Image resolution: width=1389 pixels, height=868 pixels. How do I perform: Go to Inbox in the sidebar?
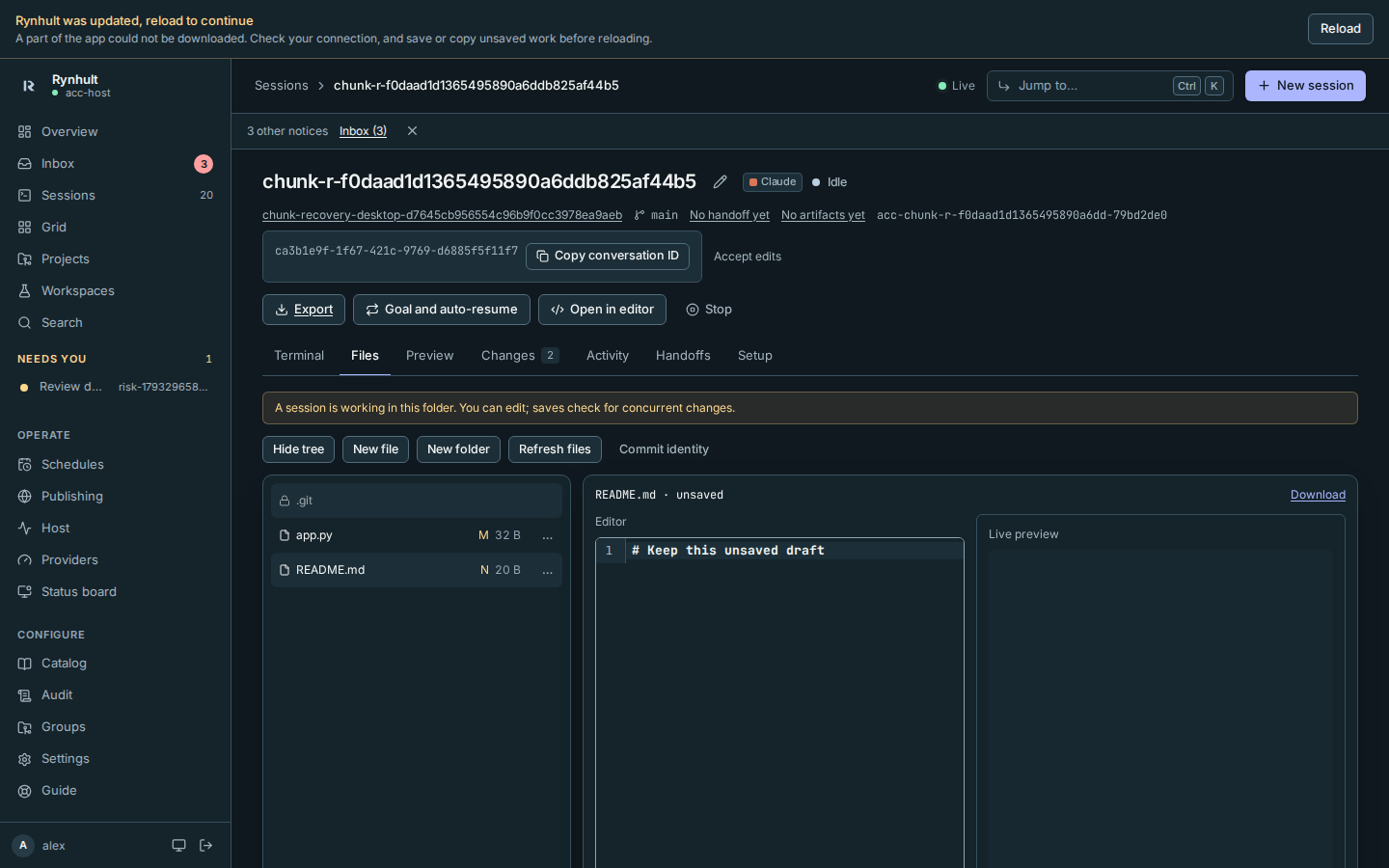(116, 163)
